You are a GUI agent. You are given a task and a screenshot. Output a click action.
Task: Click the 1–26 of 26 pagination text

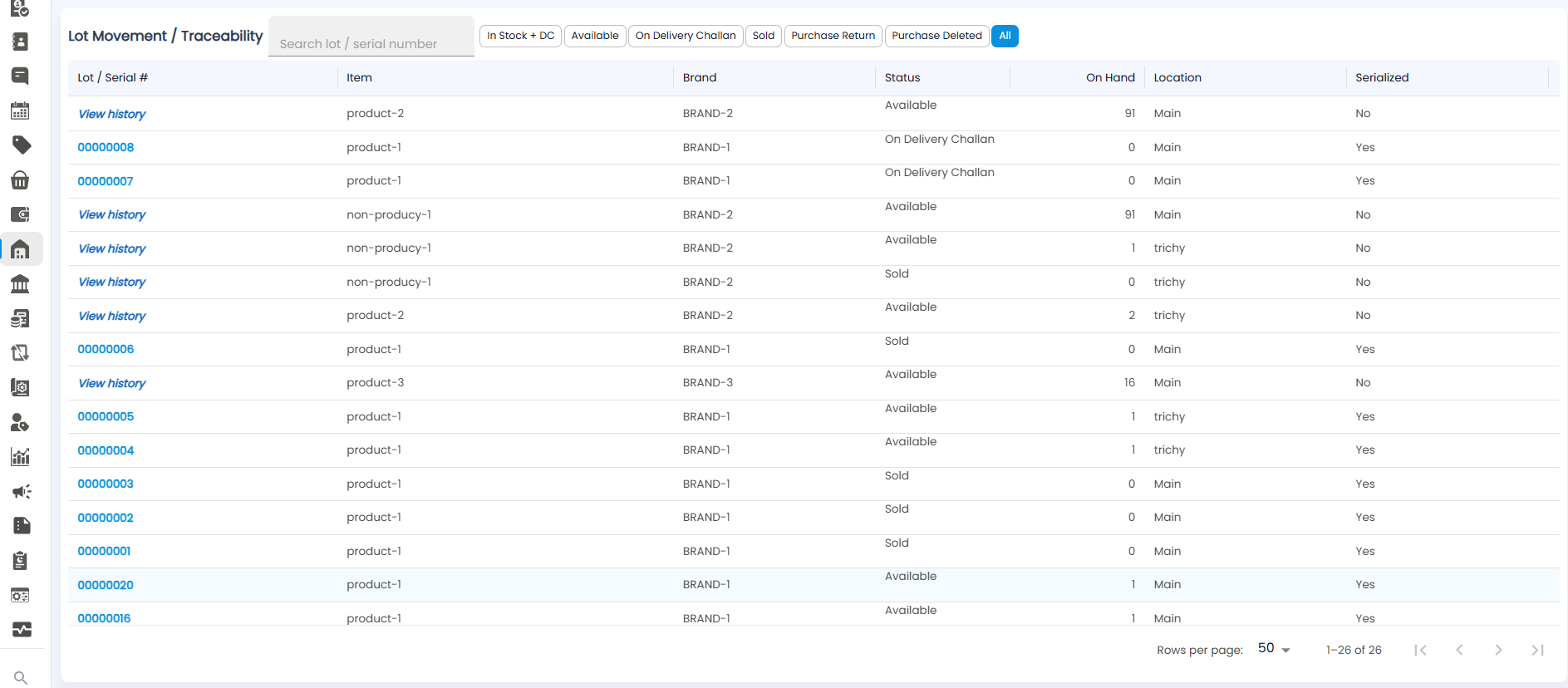coord(1354,650)
